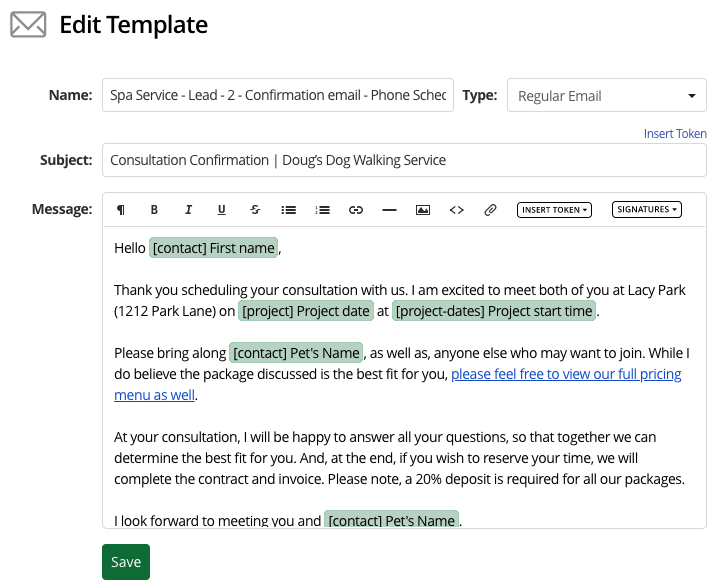719x587 pixels.
Task: Toggle italic text formatting
Action: (188, 210)
